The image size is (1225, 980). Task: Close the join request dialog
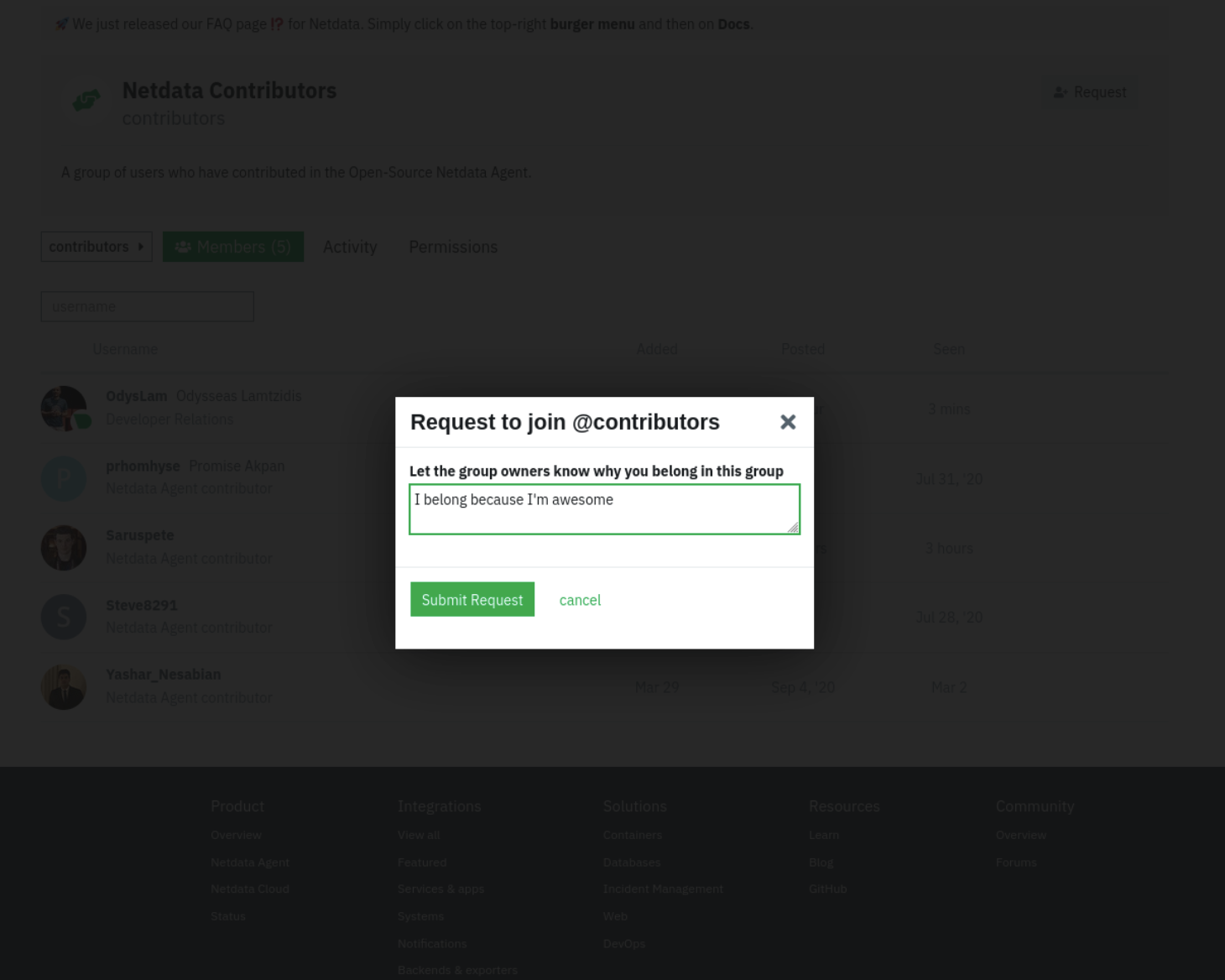point(787,422)
